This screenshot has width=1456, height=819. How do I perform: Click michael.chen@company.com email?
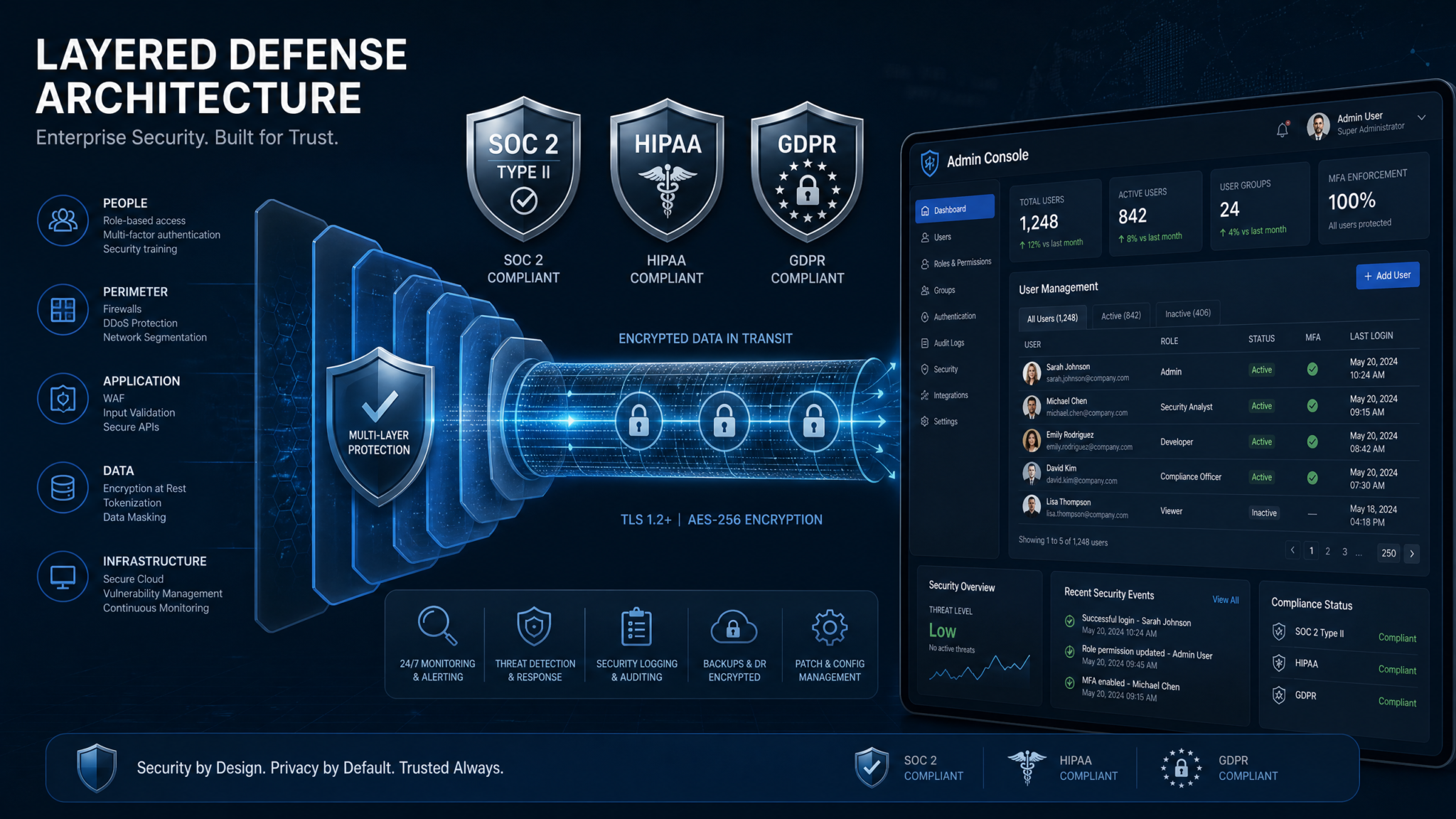click(x=1086, y=413)
